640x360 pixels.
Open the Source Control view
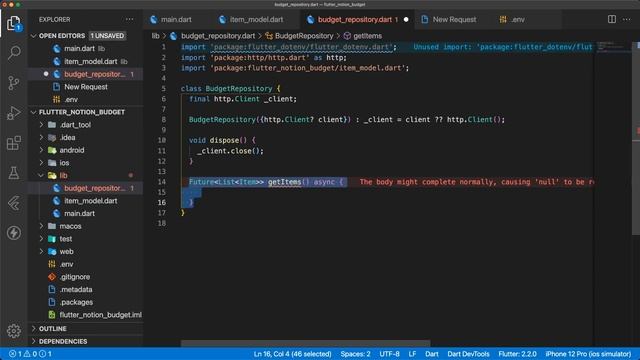(x=14, y=83)
